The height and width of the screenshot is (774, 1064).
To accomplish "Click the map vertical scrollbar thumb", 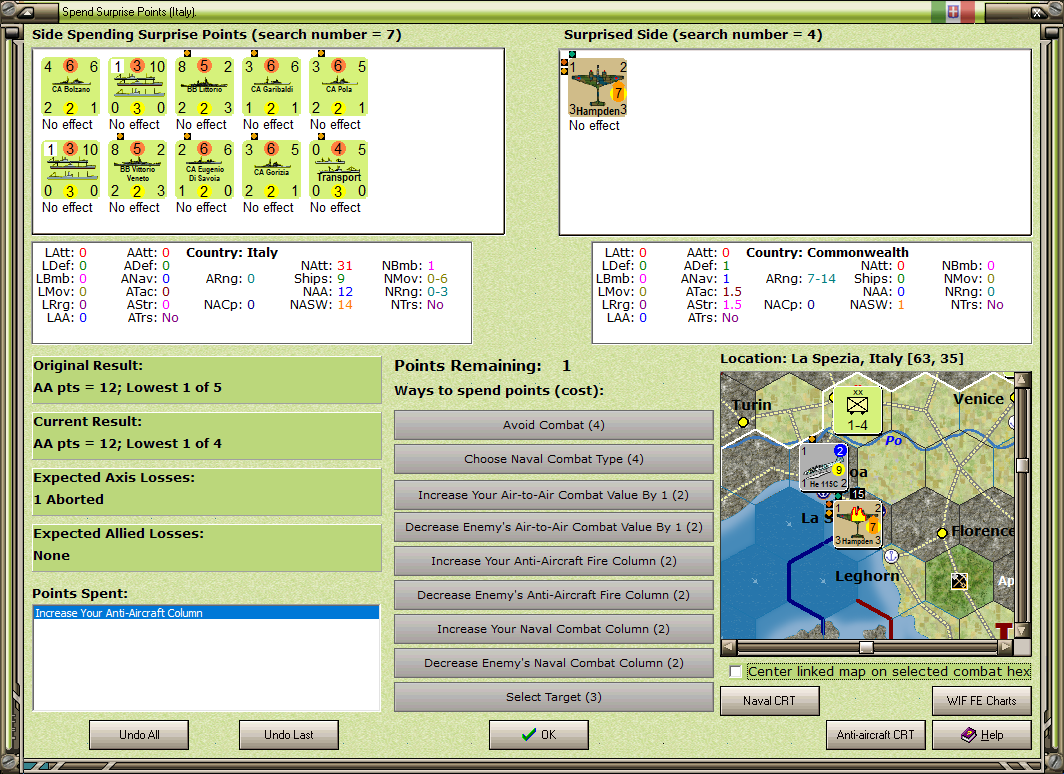I will (x=1022, y=465).
